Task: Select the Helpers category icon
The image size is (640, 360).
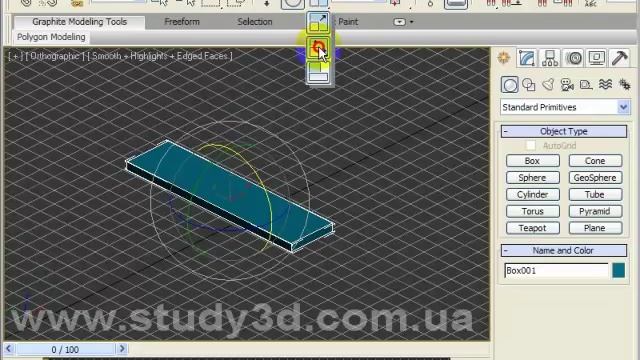Action: pos(586,85)
